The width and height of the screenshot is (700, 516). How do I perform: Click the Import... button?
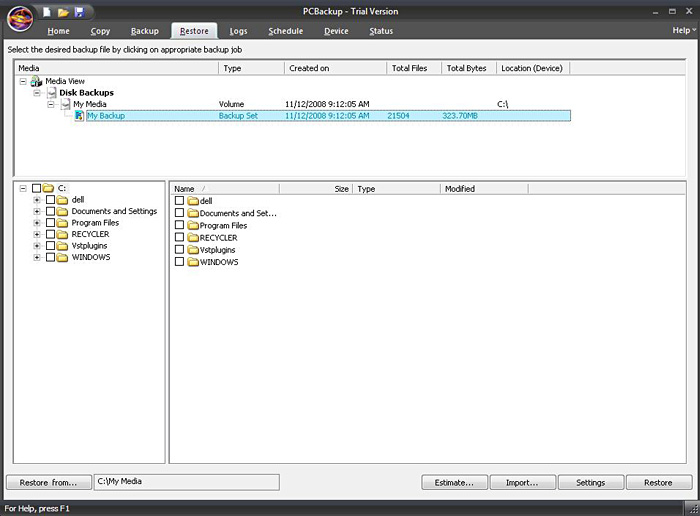[522, 483]
